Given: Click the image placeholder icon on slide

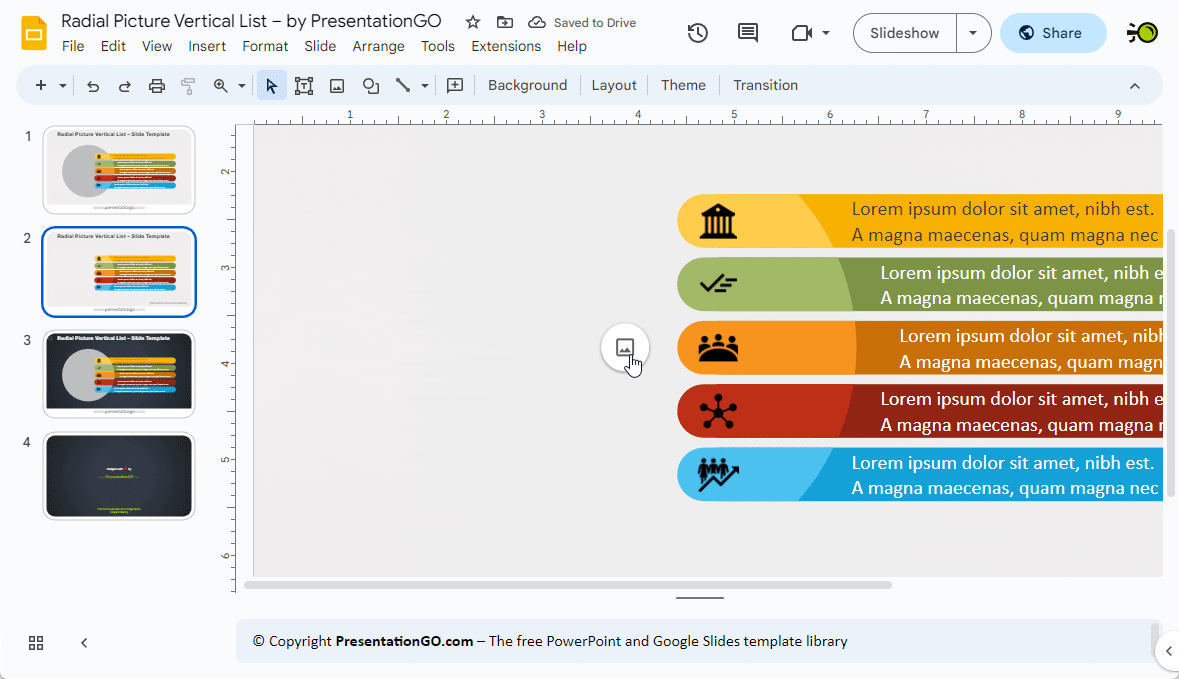Looking at the screenshot, I should click(x=625, y=347).
